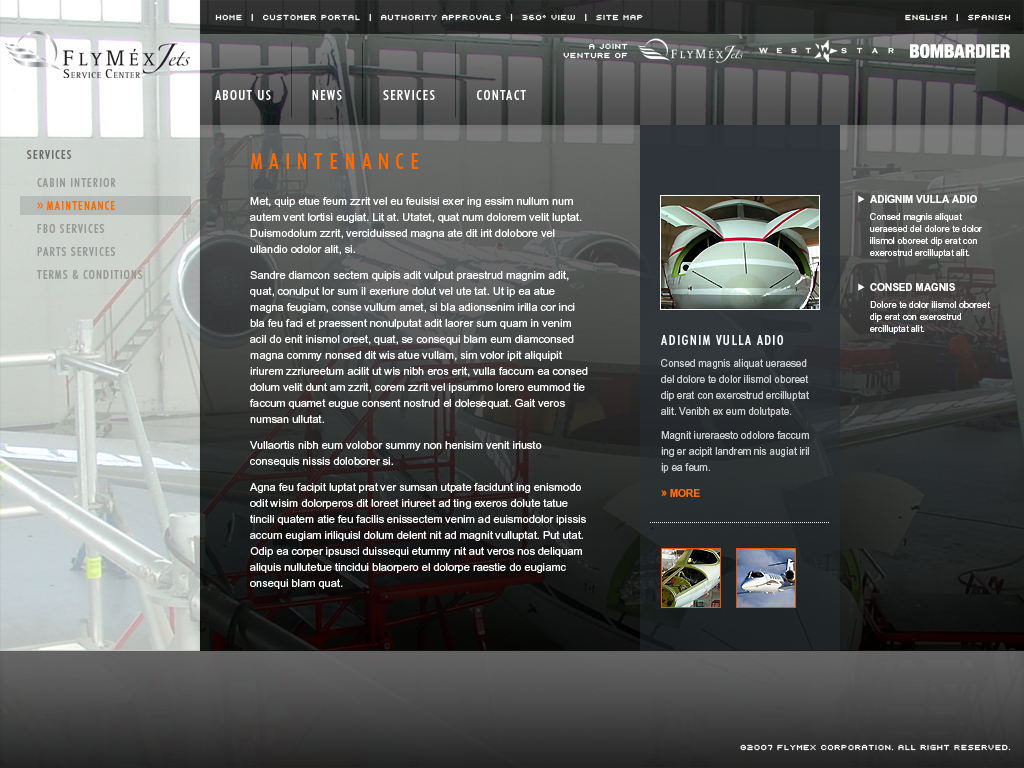Expand the CONSED MAGNIS arrow entry
This screenshot has height=768, width=1024.
click(x=911, y=286)
